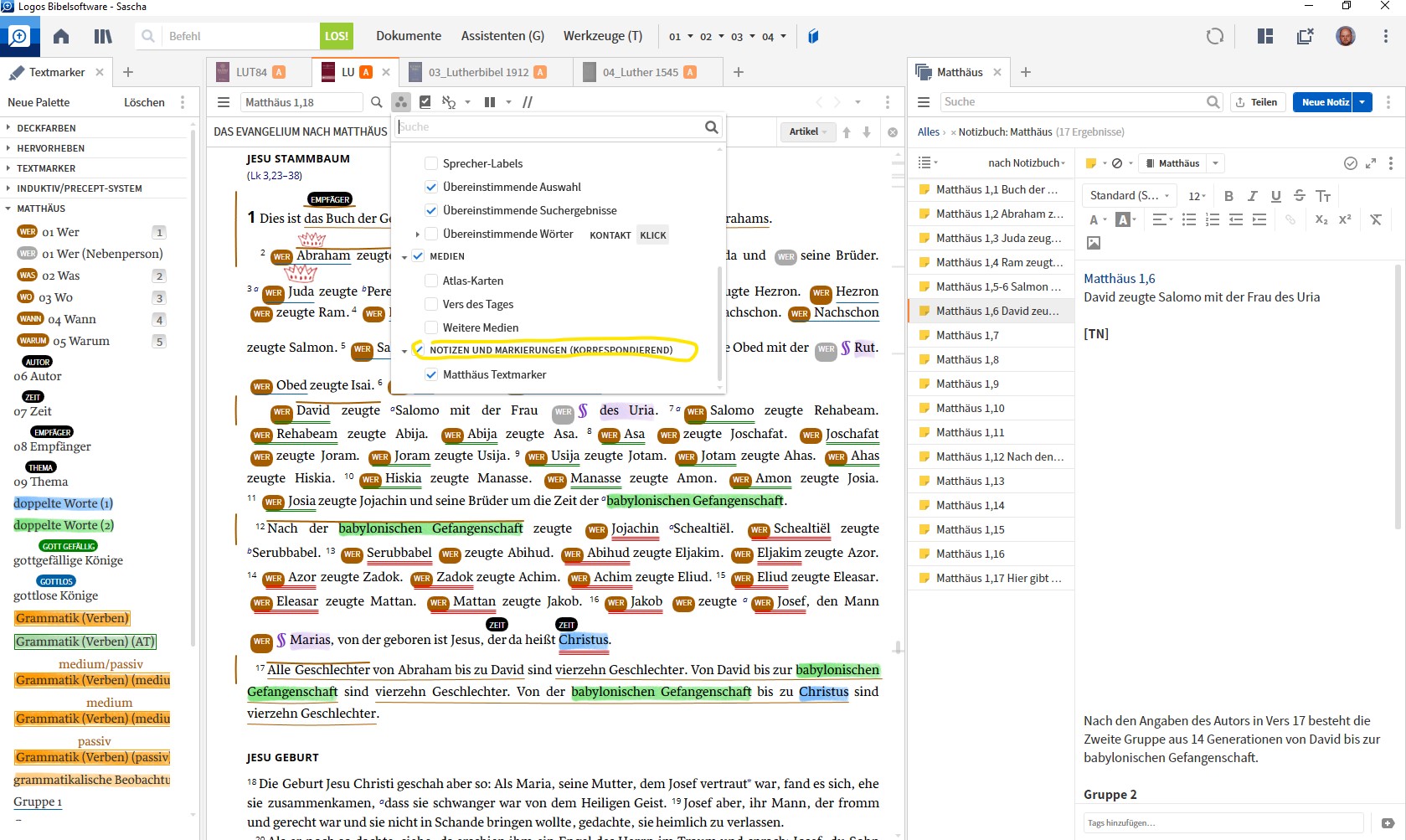Click the search icon beside Matthäus 1,18
This screenshot has width=1406, height=840.
[377, 102]
